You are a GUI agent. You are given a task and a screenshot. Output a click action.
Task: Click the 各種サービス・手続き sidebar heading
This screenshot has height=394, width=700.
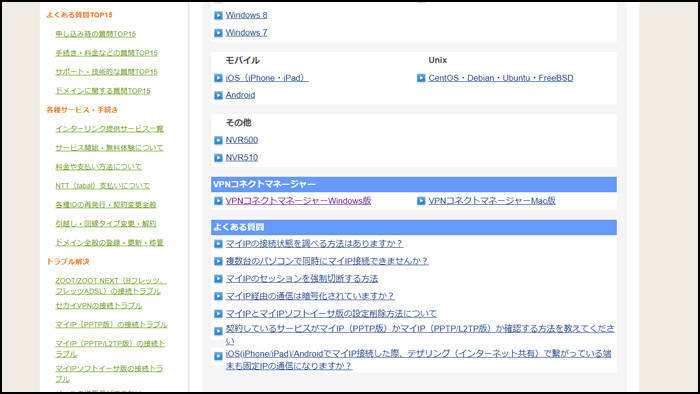click(x=82, y=110)
